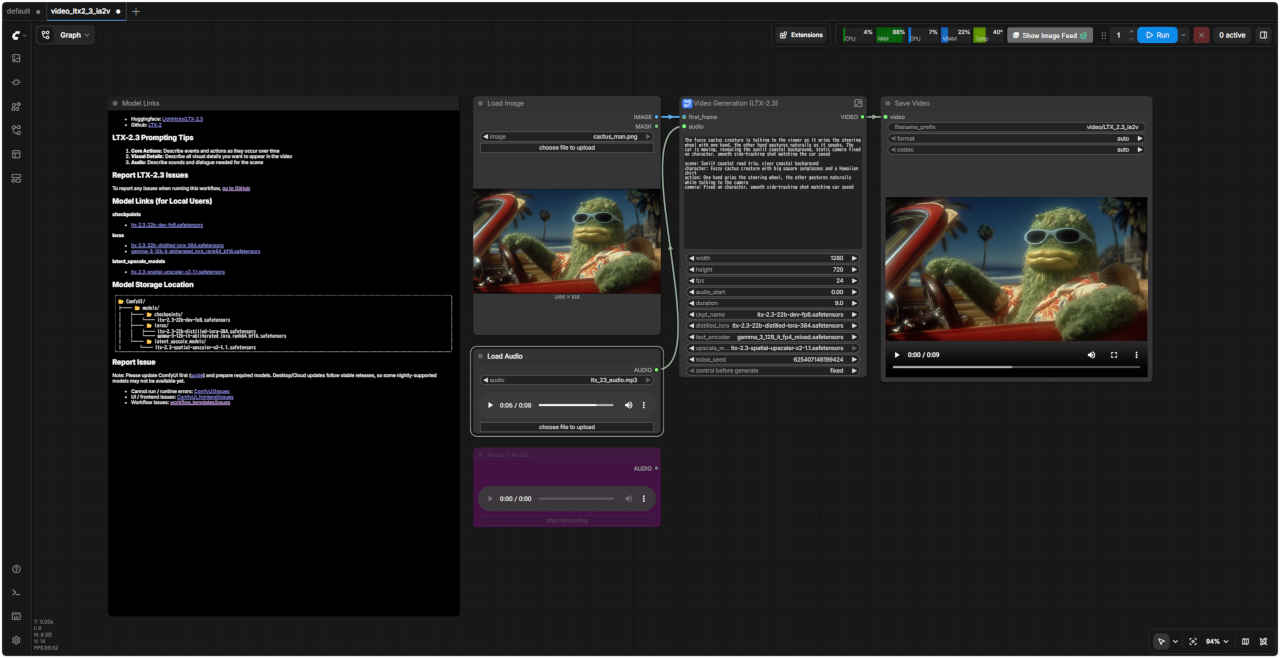The image size is (1280, 658).
Task: Click play in Load Audio player
Action: click(489, 405)
